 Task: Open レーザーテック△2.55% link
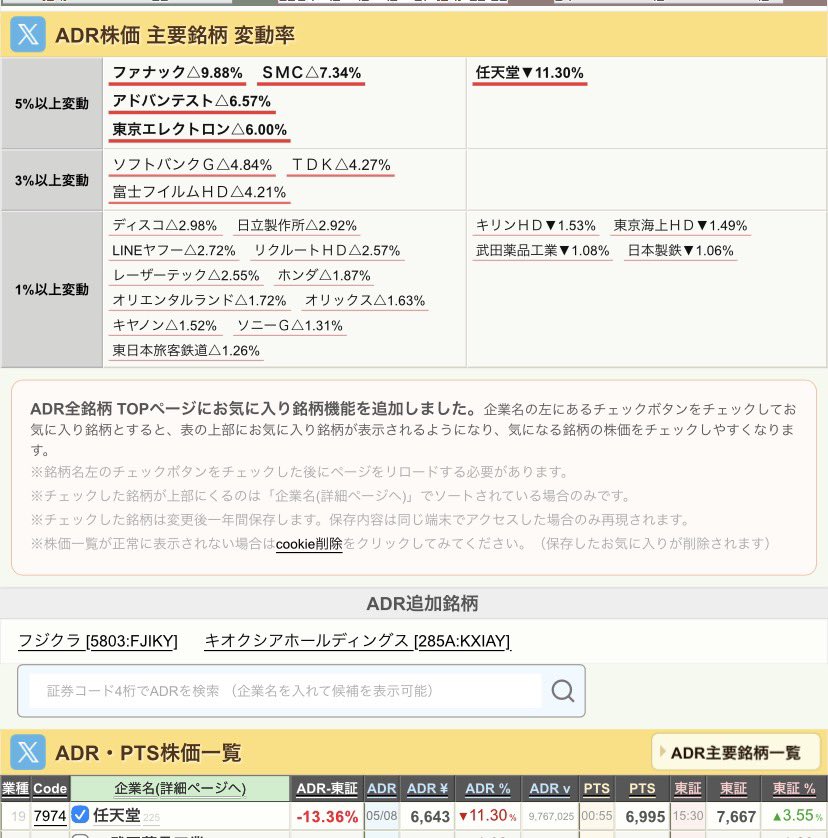[x=185, y=275]
